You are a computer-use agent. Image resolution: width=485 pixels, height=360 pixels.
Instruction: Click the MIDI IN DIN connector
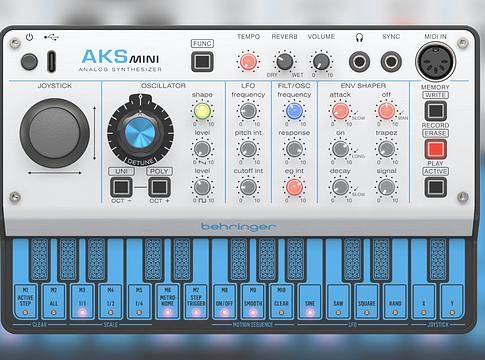(435, 62)
